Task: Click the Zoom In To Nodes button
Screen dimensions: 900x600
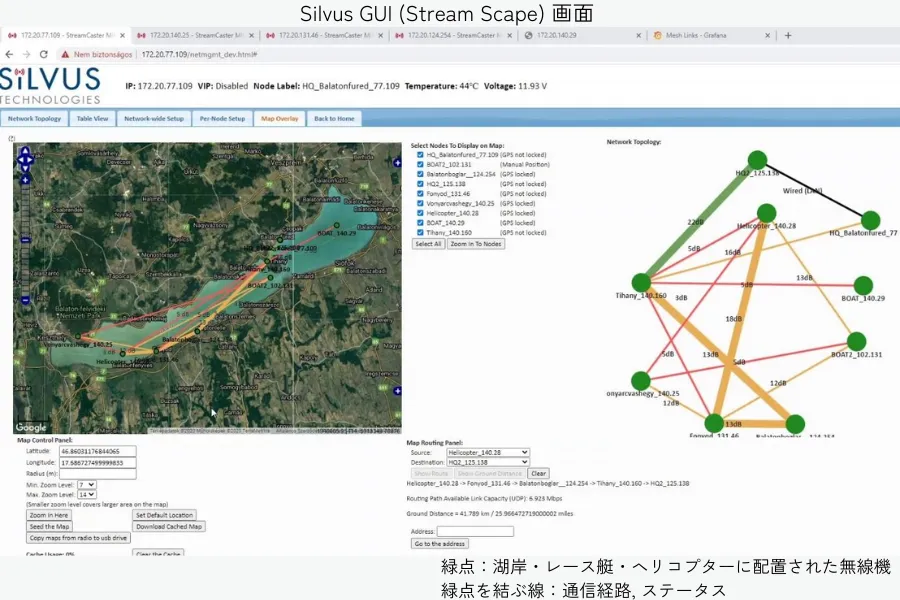Action: [x=476, y=244]
